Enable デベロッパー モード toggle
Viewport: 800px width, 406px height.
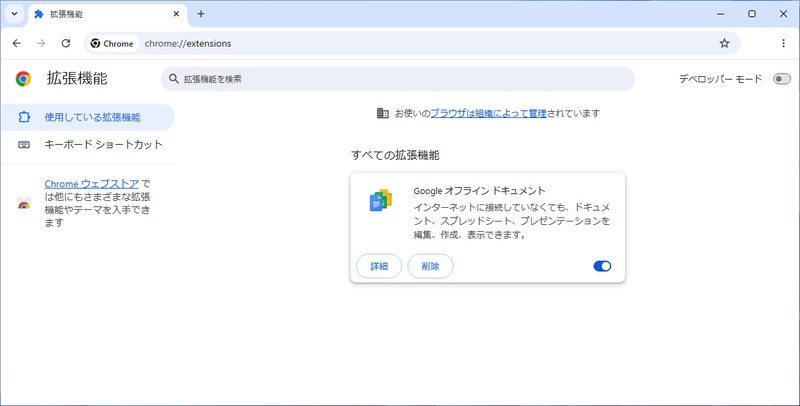[781, 79]
